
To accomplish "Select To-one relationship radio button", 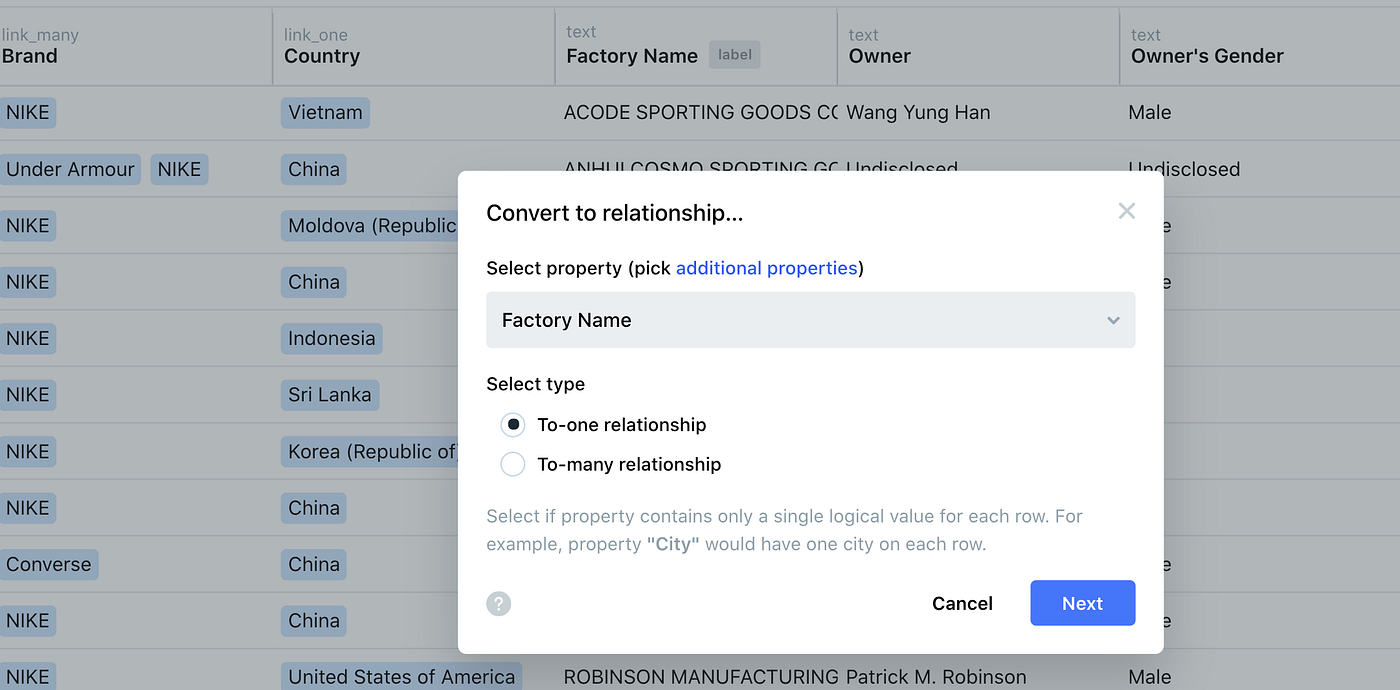I will tap(513, 425).
